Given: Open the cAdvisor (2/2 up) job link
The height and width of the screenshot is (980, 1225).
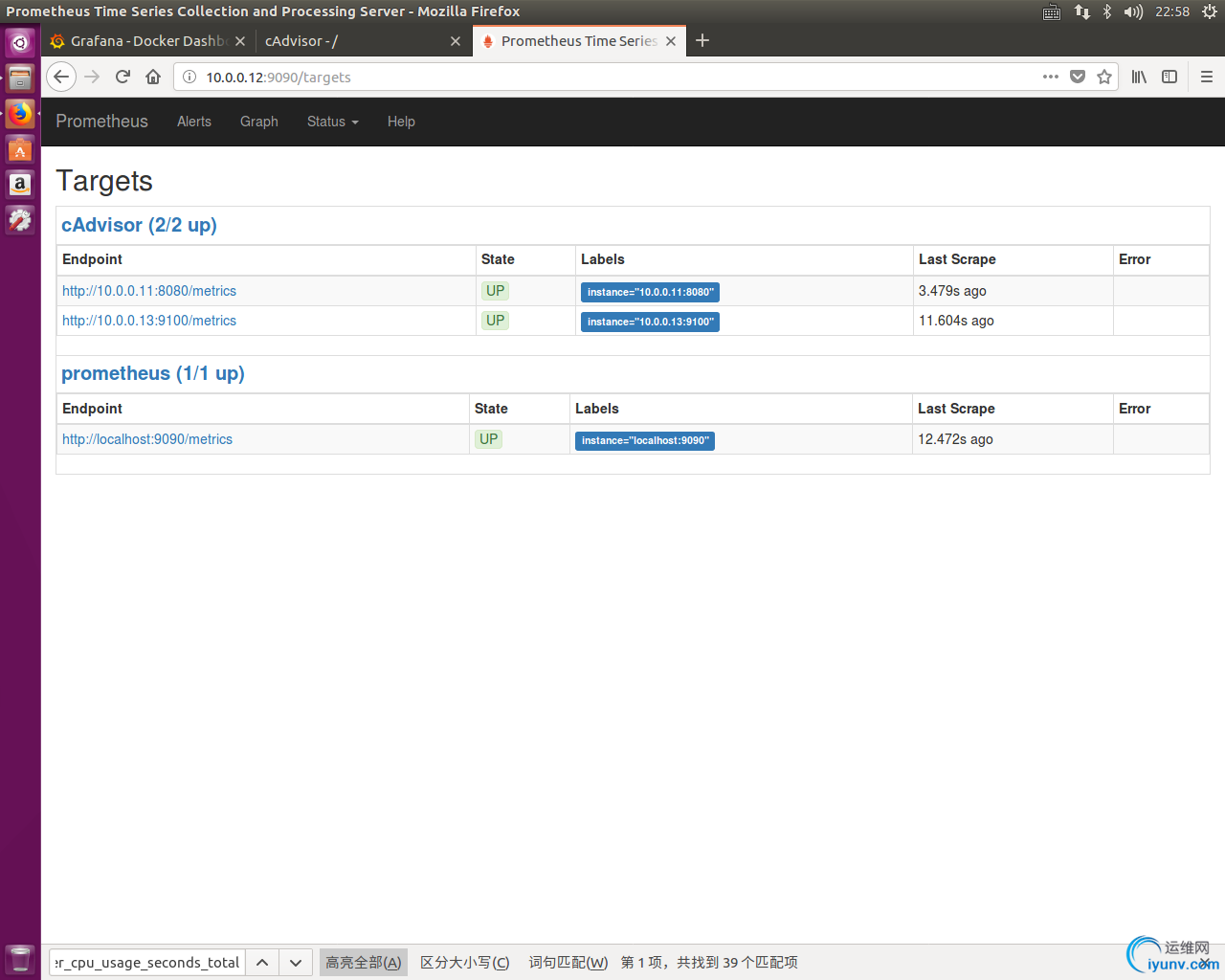Looking at the screenshot, I should (x=139, y=225).
